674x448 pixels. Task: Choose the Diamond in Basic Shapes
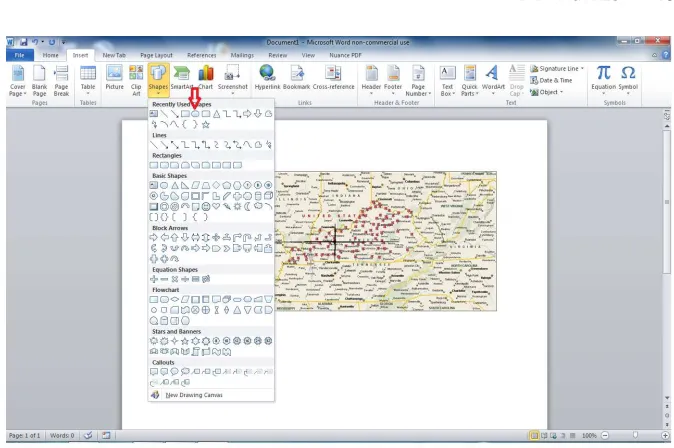pyautogui.click(x=216, y=185)
